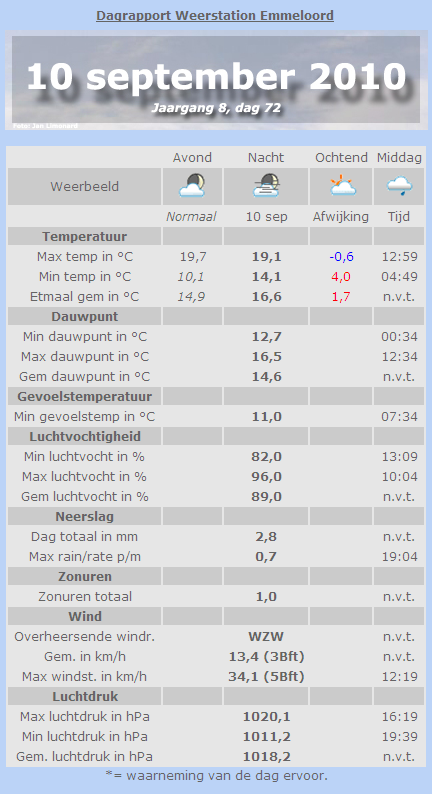Image resolution: width=432 pixels, height=794 pixels.
Task: Click the Max temp value 19,1
Action: coord(266,257)
